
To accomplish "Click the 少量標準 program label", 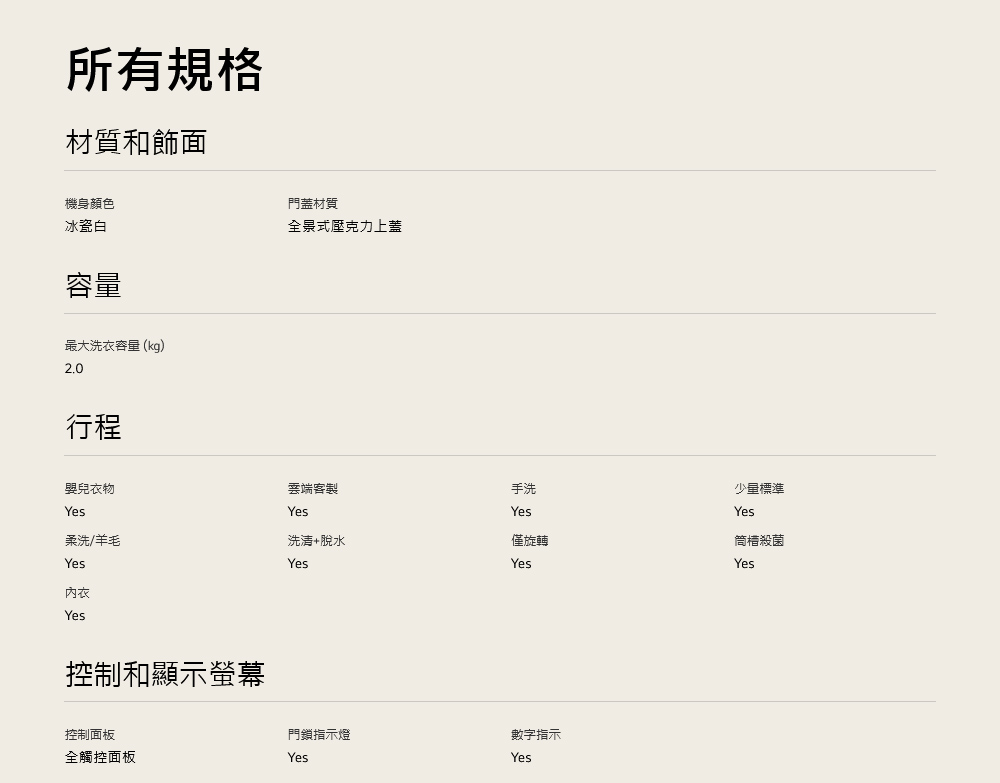I will click(759, 488).
